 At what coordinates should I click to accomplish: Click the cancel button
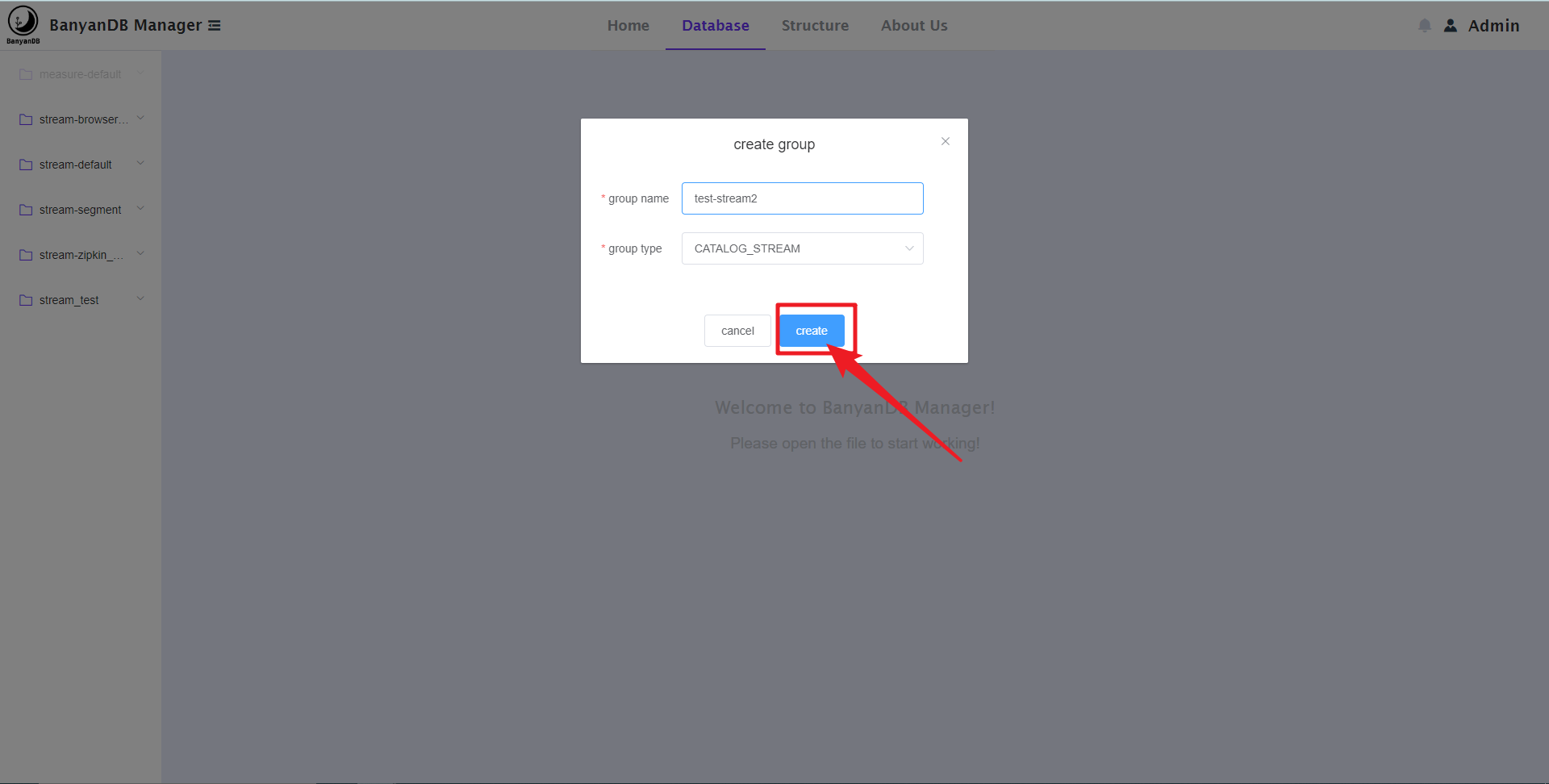point(737,331)
